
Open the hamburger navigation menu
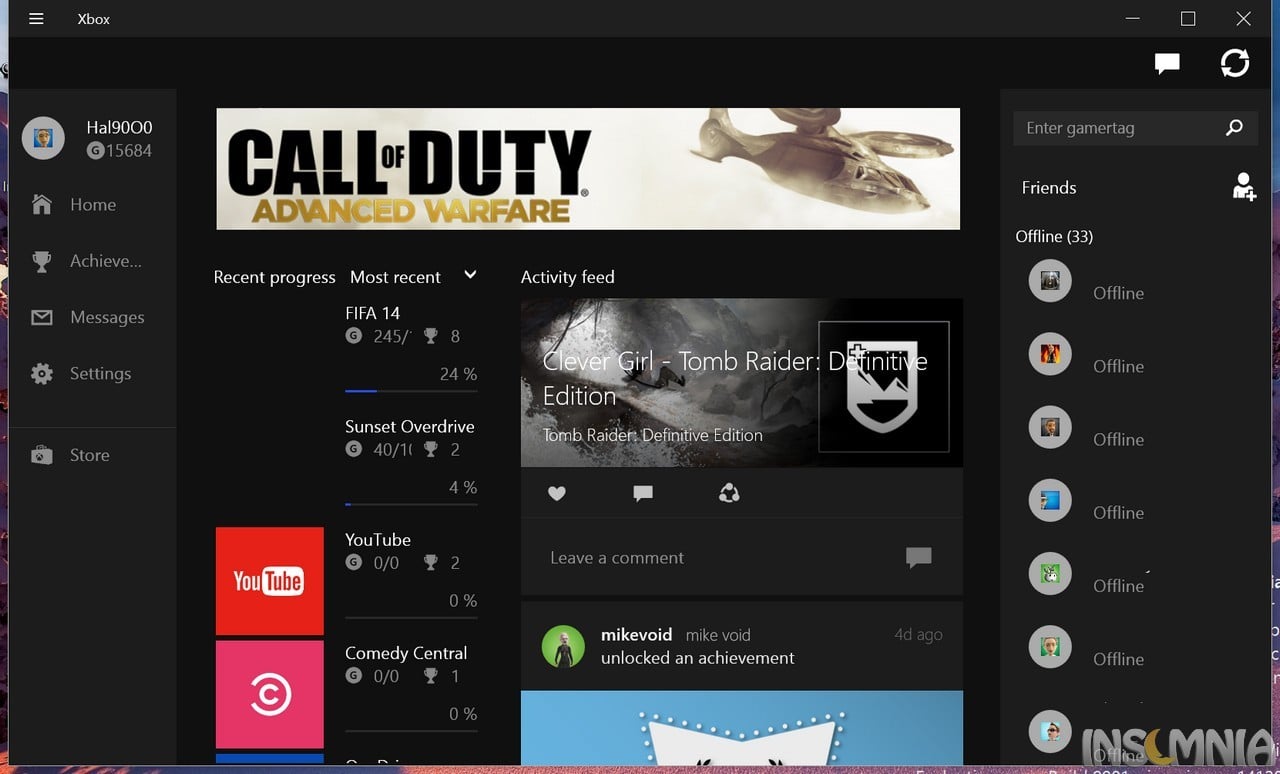[x=36, y=19]
